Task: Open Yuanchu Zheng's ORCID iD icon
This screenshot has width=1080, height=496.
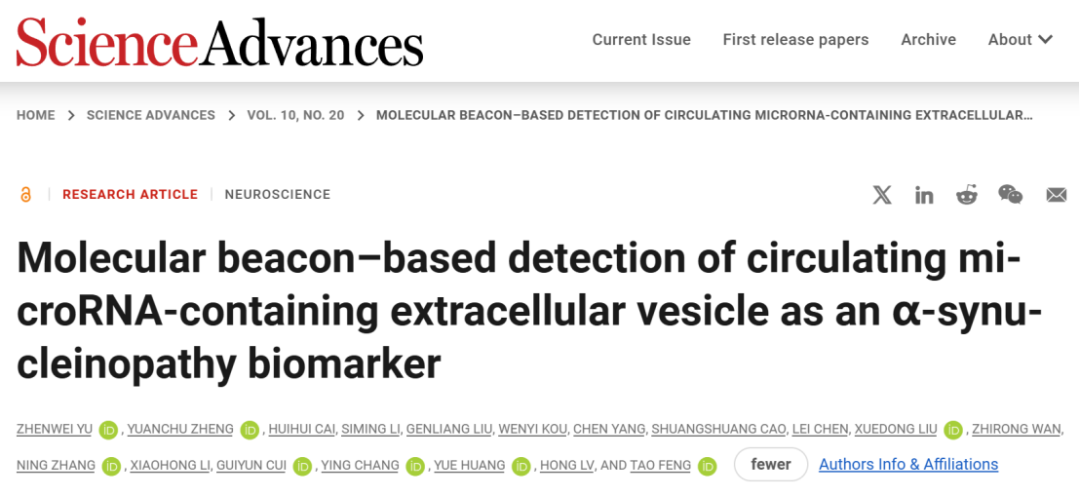Action: 249,430
